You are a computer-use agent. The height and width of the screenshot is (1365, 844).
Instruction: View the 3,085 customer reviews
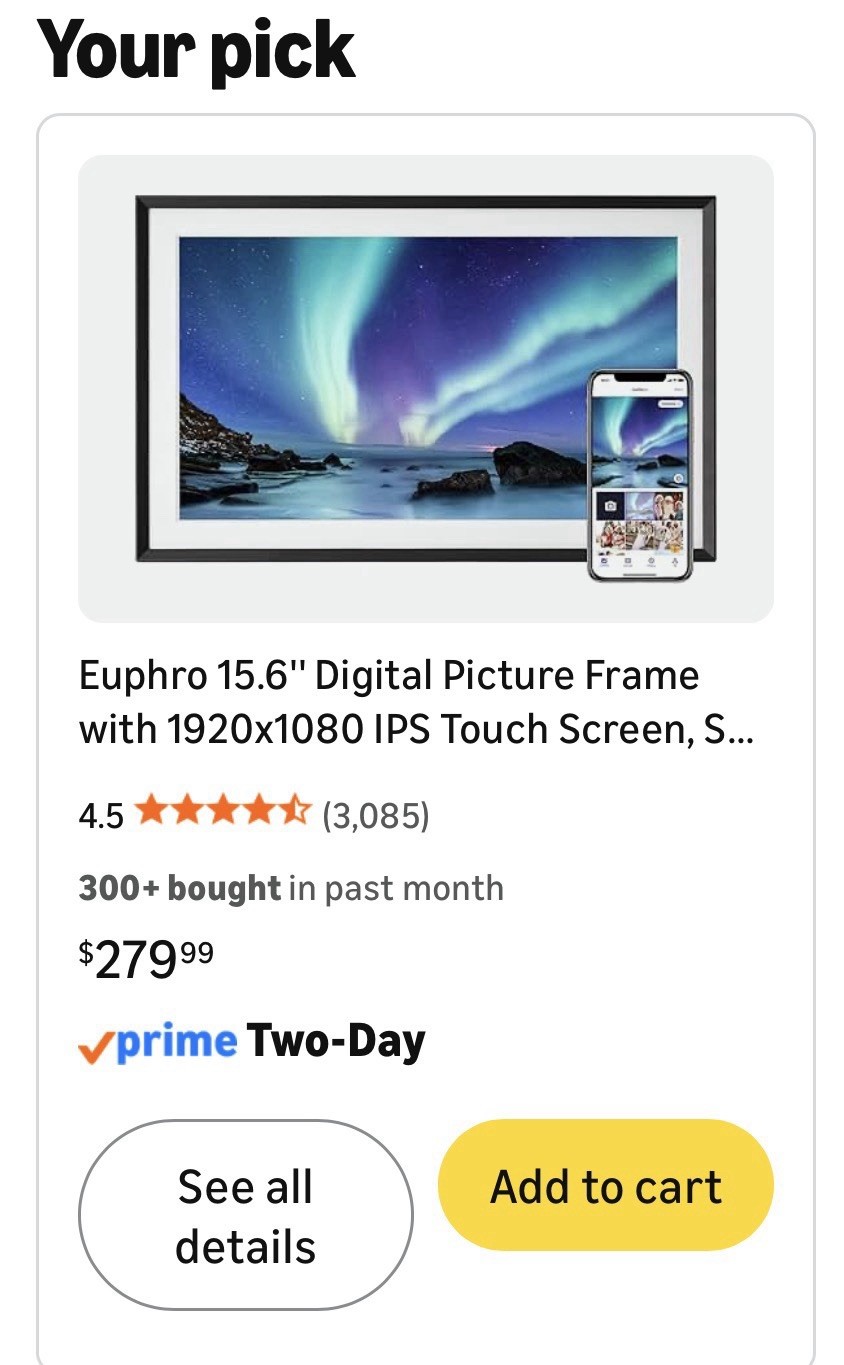pyautogui.click(x=375, y=815)
